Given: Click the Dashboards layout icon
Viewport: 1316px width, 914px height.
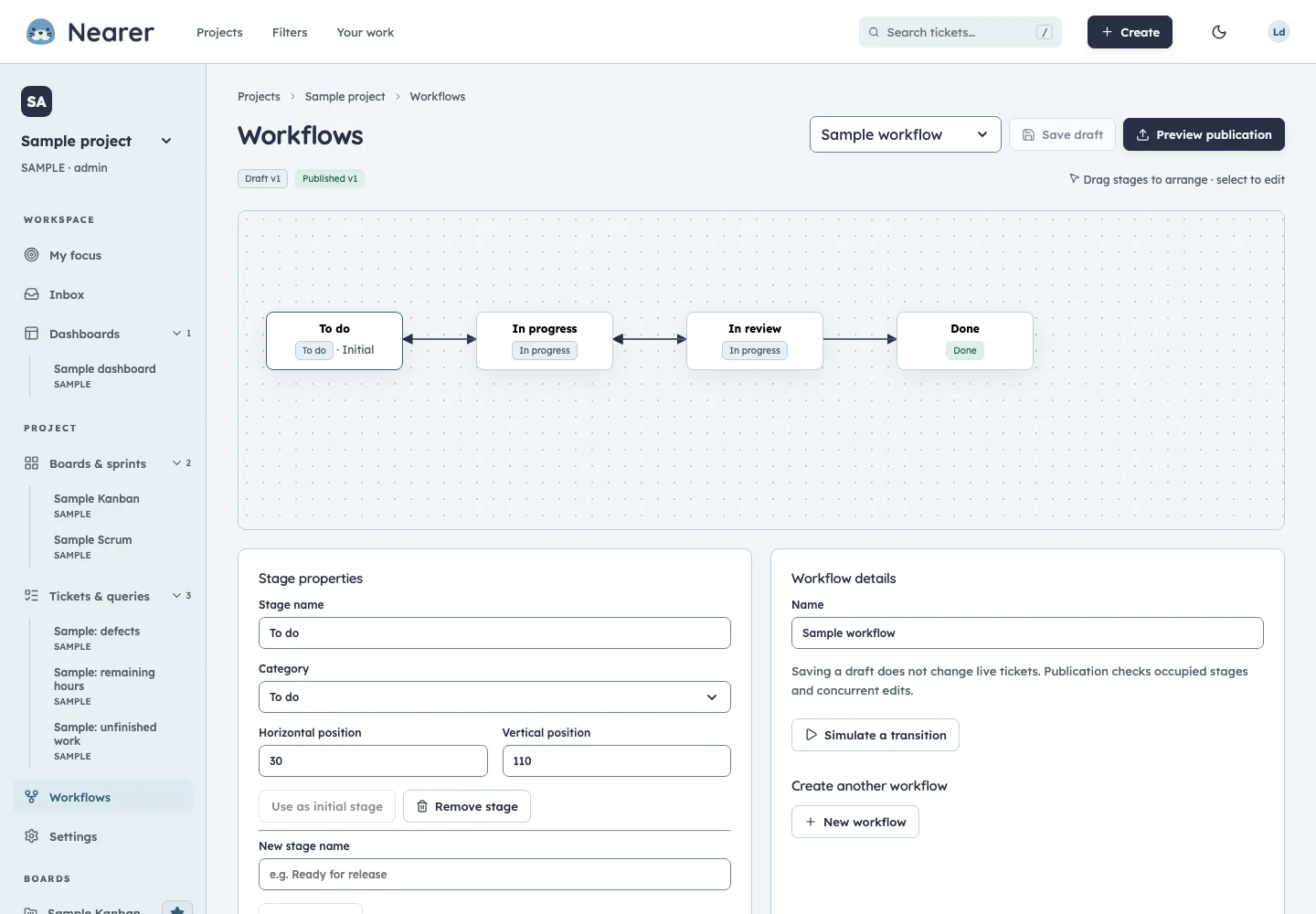Looking at the screenshot, I should click(31, 334).
